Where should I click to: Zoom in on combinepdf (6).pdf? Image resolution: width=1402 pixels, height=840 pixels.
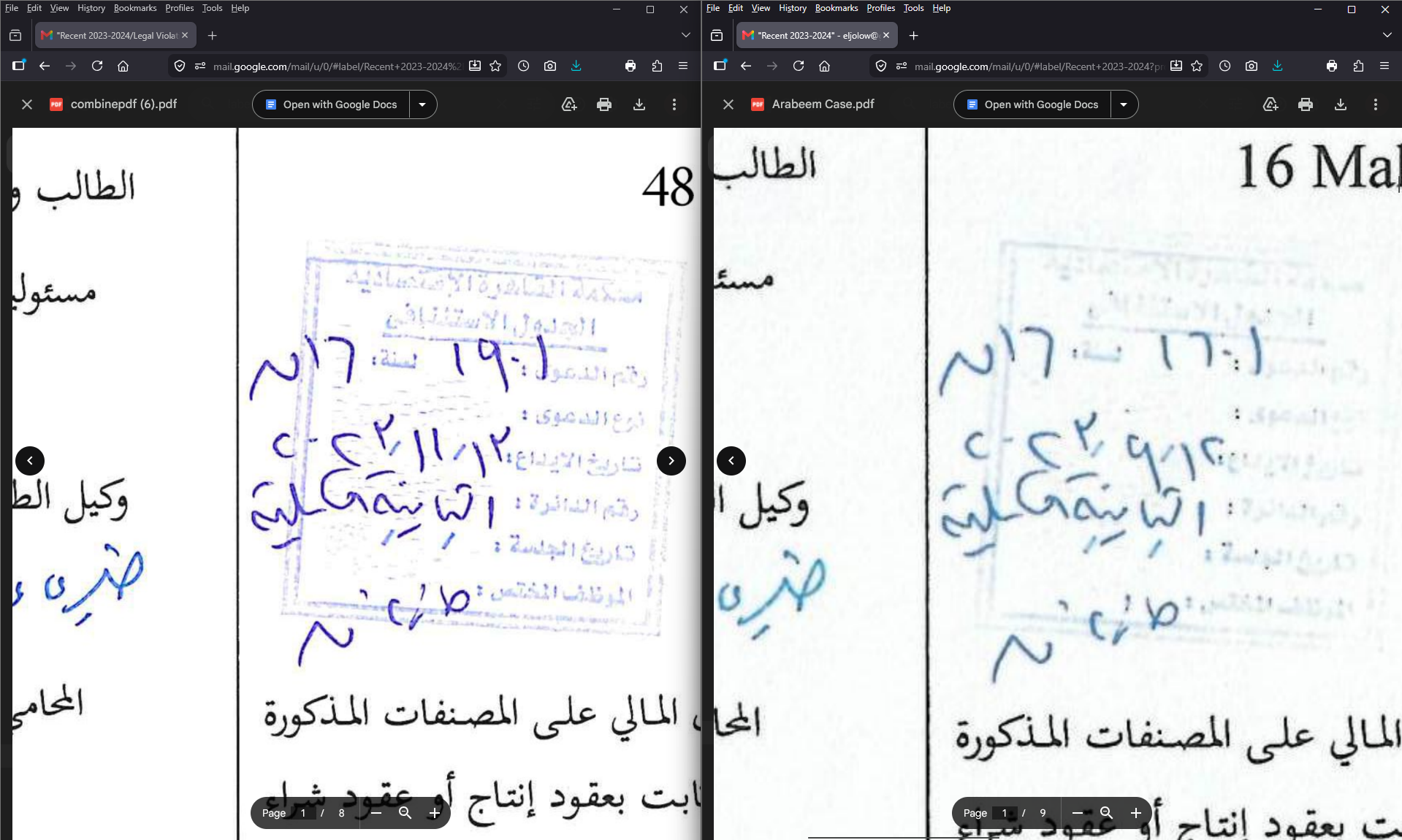click(435, 813)
